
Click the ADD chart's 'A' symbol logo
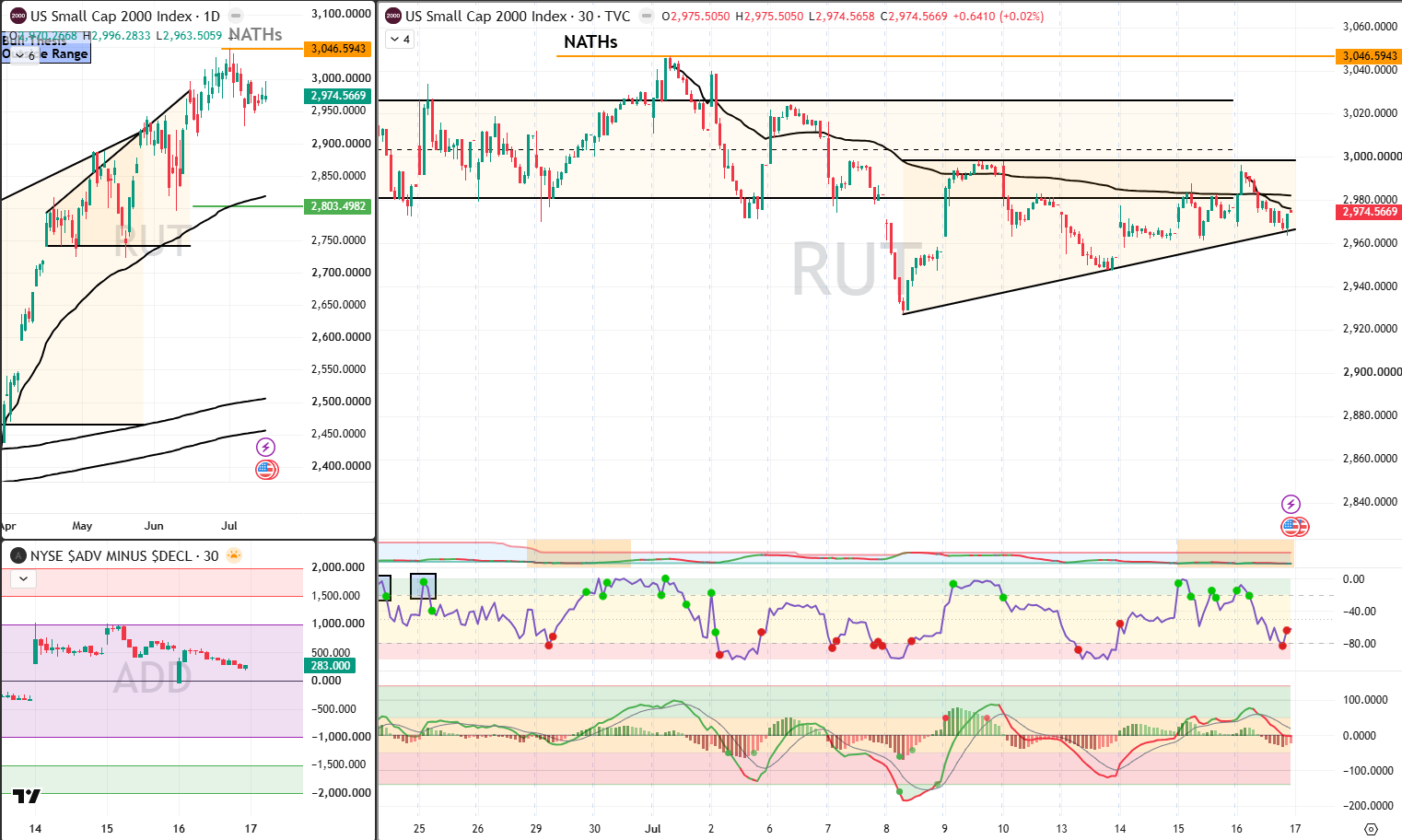pos(18,555)
